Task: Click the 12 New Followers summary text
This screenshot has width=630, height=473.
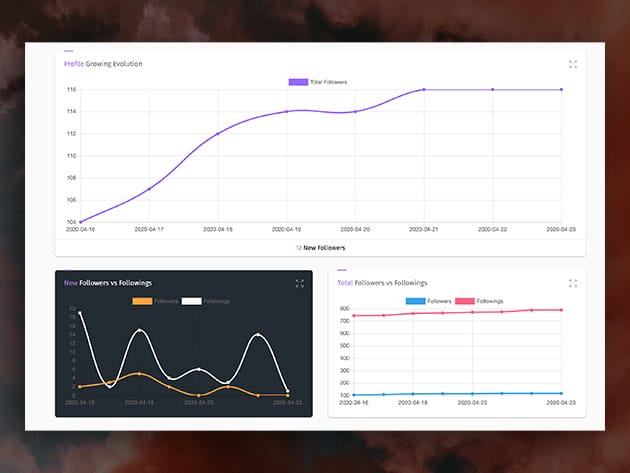Action: pyautogui.click(x=319, y=247)
